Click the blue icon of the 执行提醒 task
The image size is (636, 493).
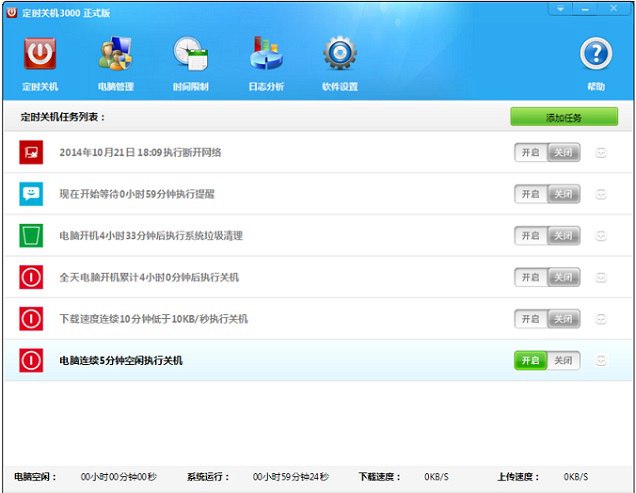point(31,194)
